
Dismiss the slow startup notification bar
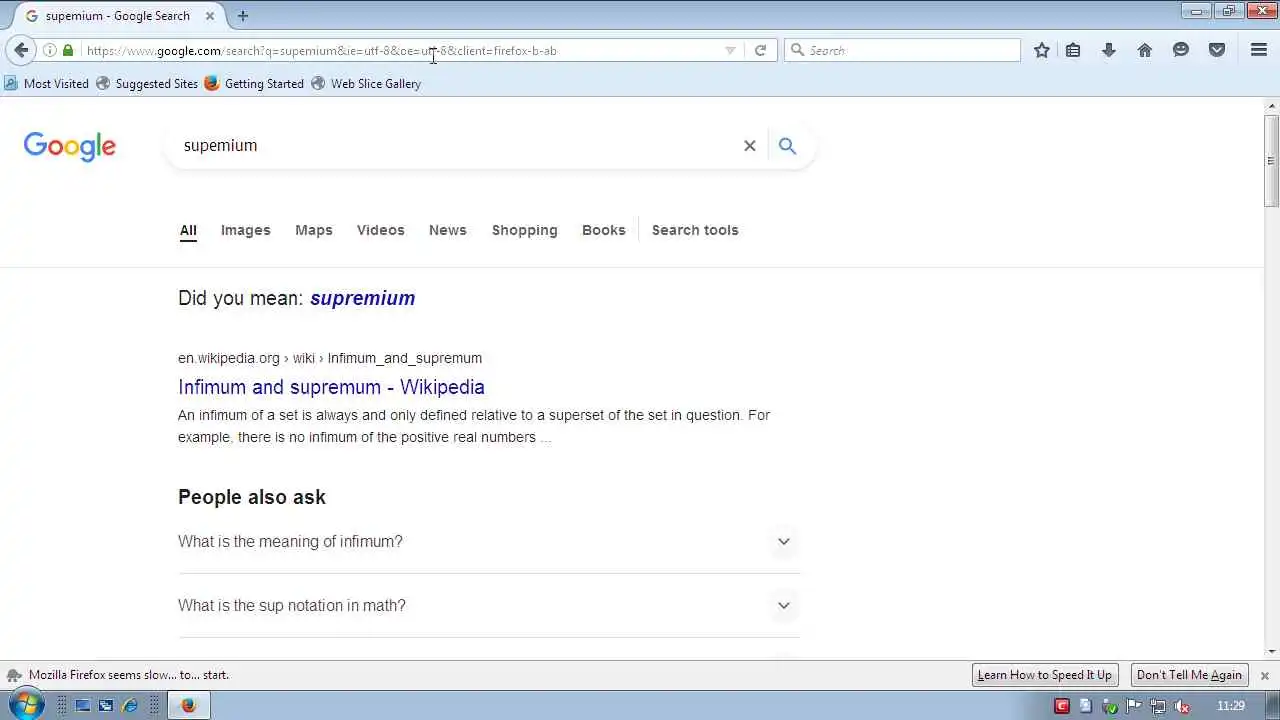click(1264, 676)
